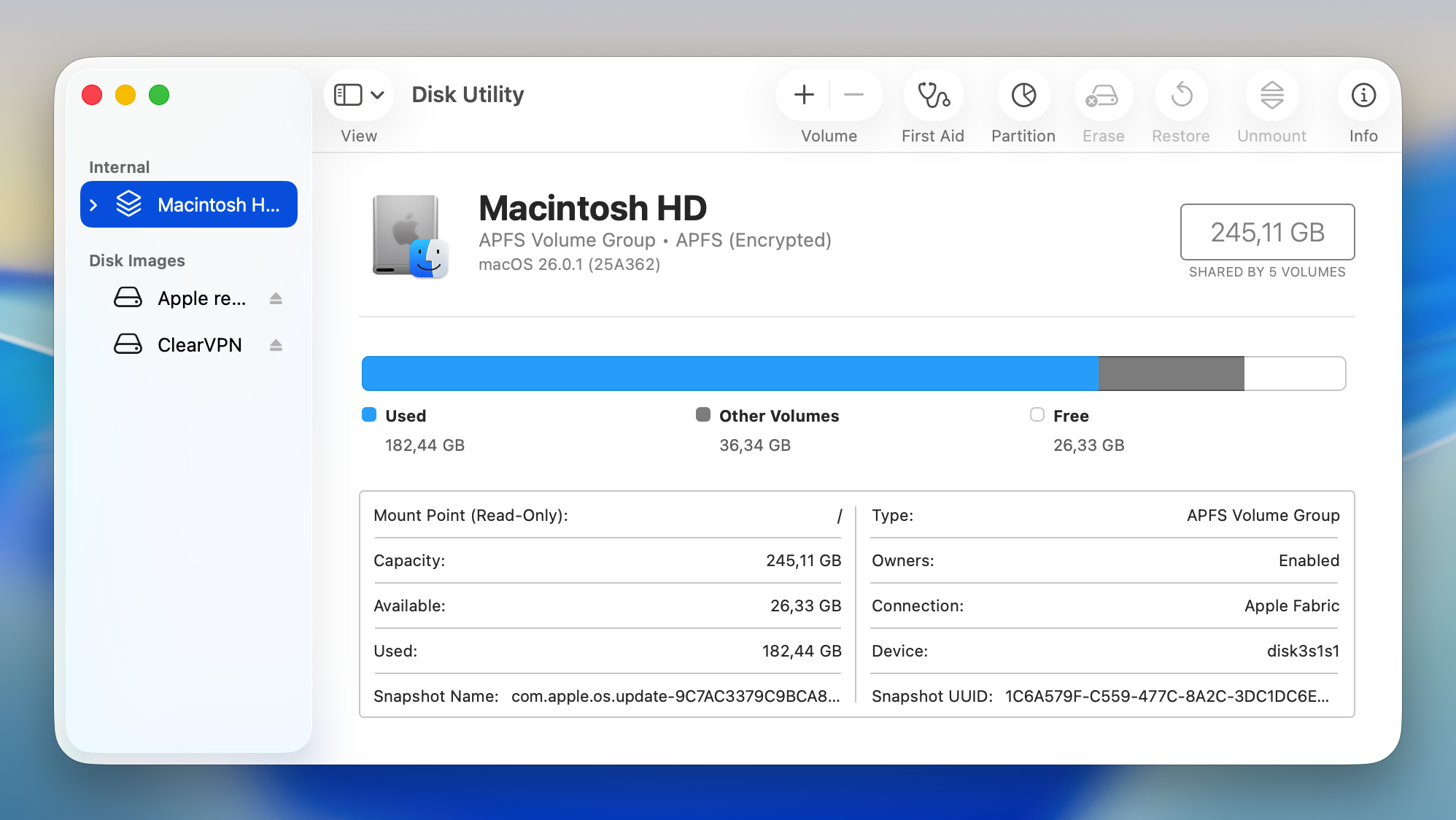This screenshot has width=1456, height=820.
Task: Click the Capacity 245,11 GB table value
Action: pos(804,560)
